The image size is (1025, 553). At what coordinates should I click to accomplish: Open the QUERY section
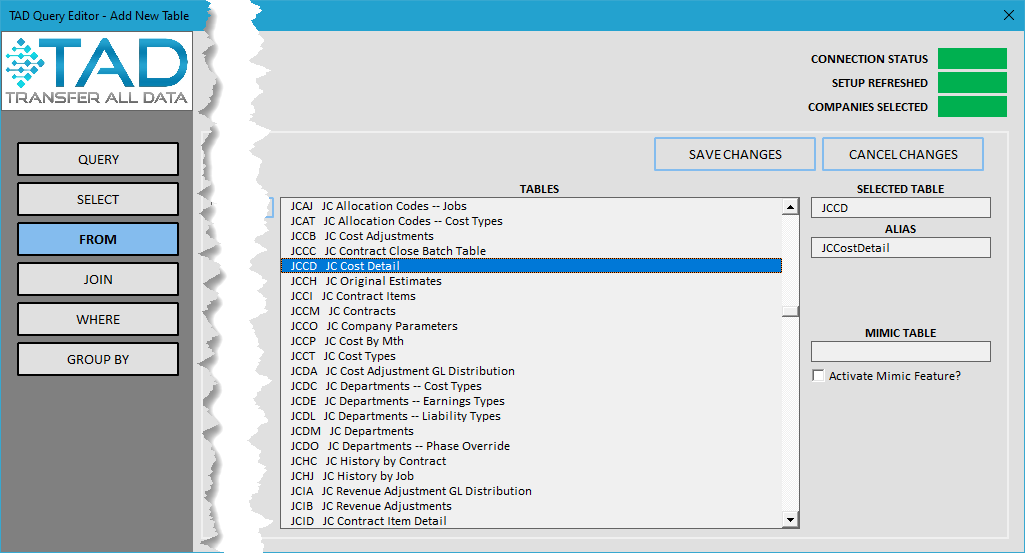(98, 159)
